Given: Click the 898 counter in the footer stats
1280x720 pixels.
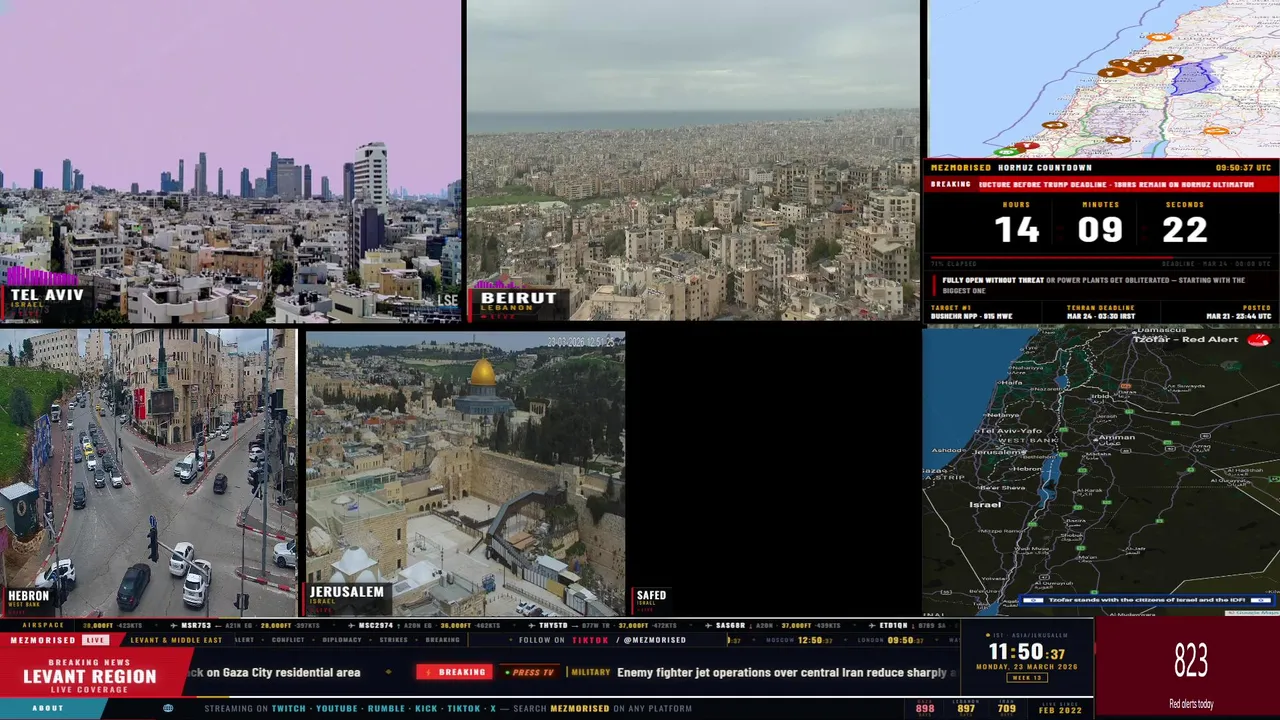Looking at the screenshot, I should 925,708.
